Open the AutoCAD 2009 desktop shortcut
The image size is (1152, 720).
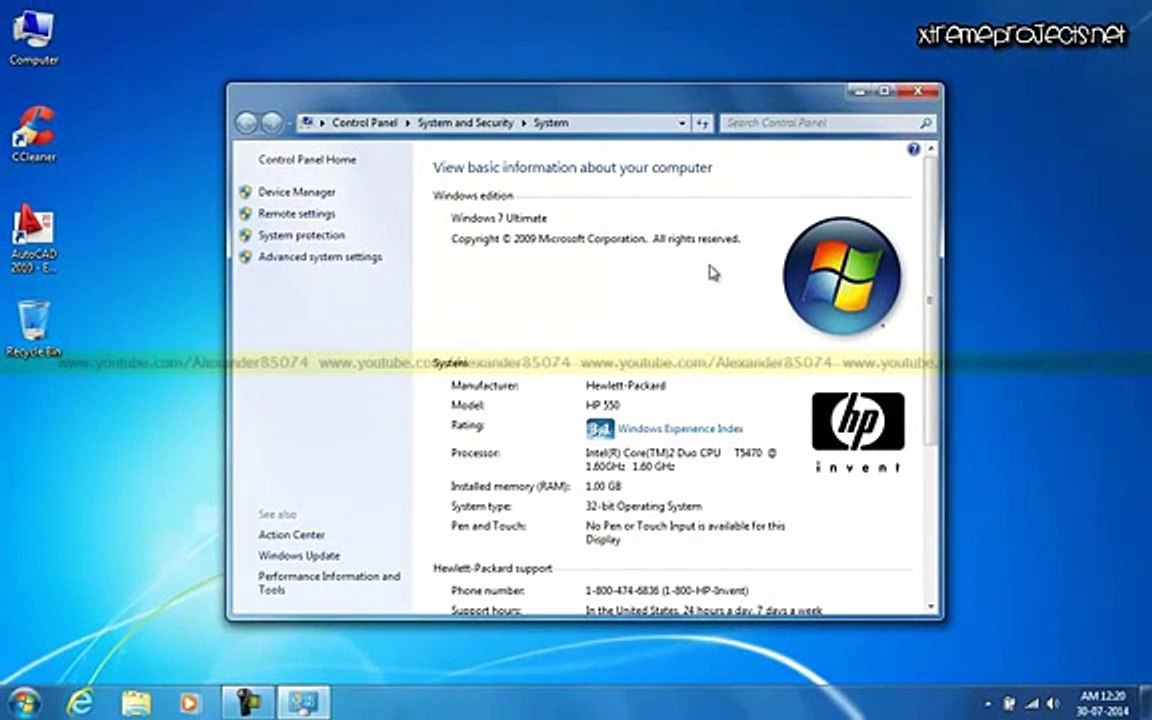tap(33, 238)
